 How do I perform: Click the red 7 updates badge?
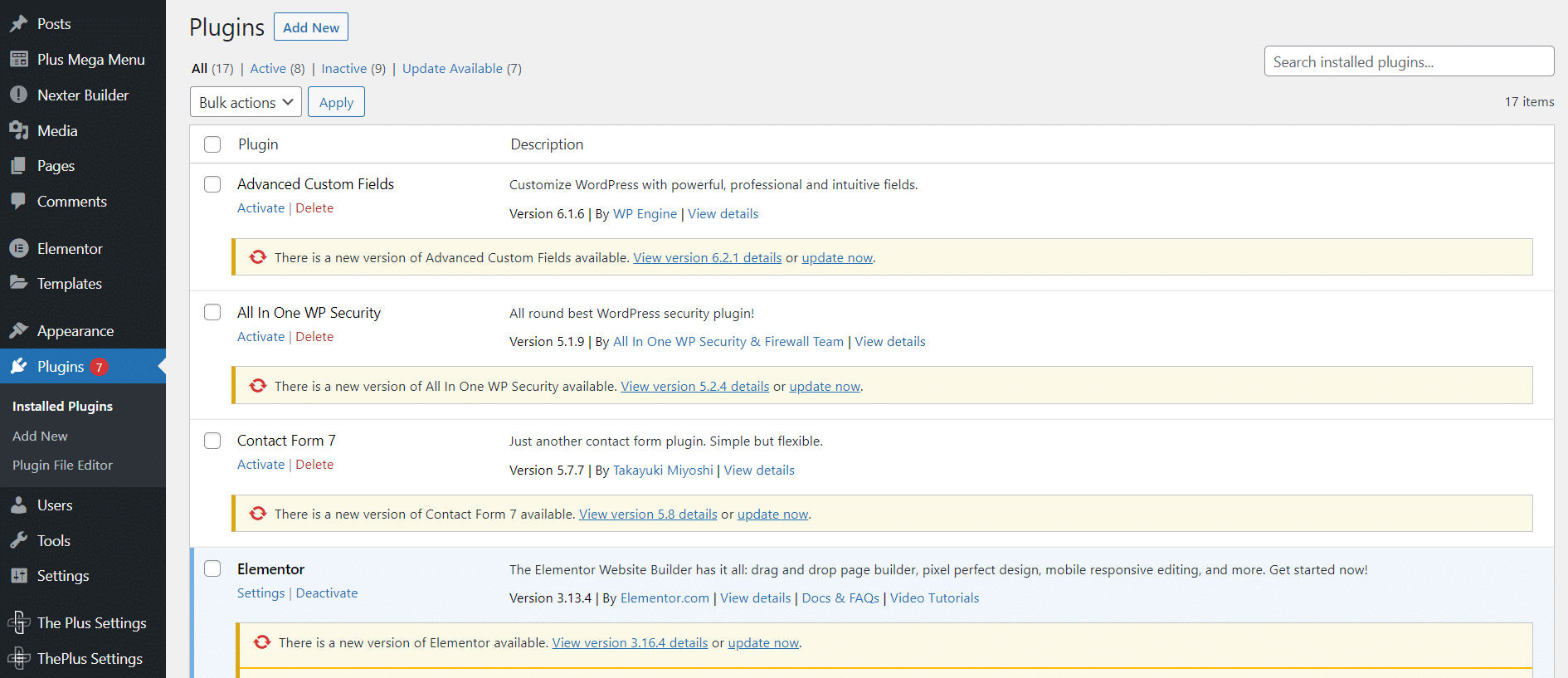[x=99, y=367]
